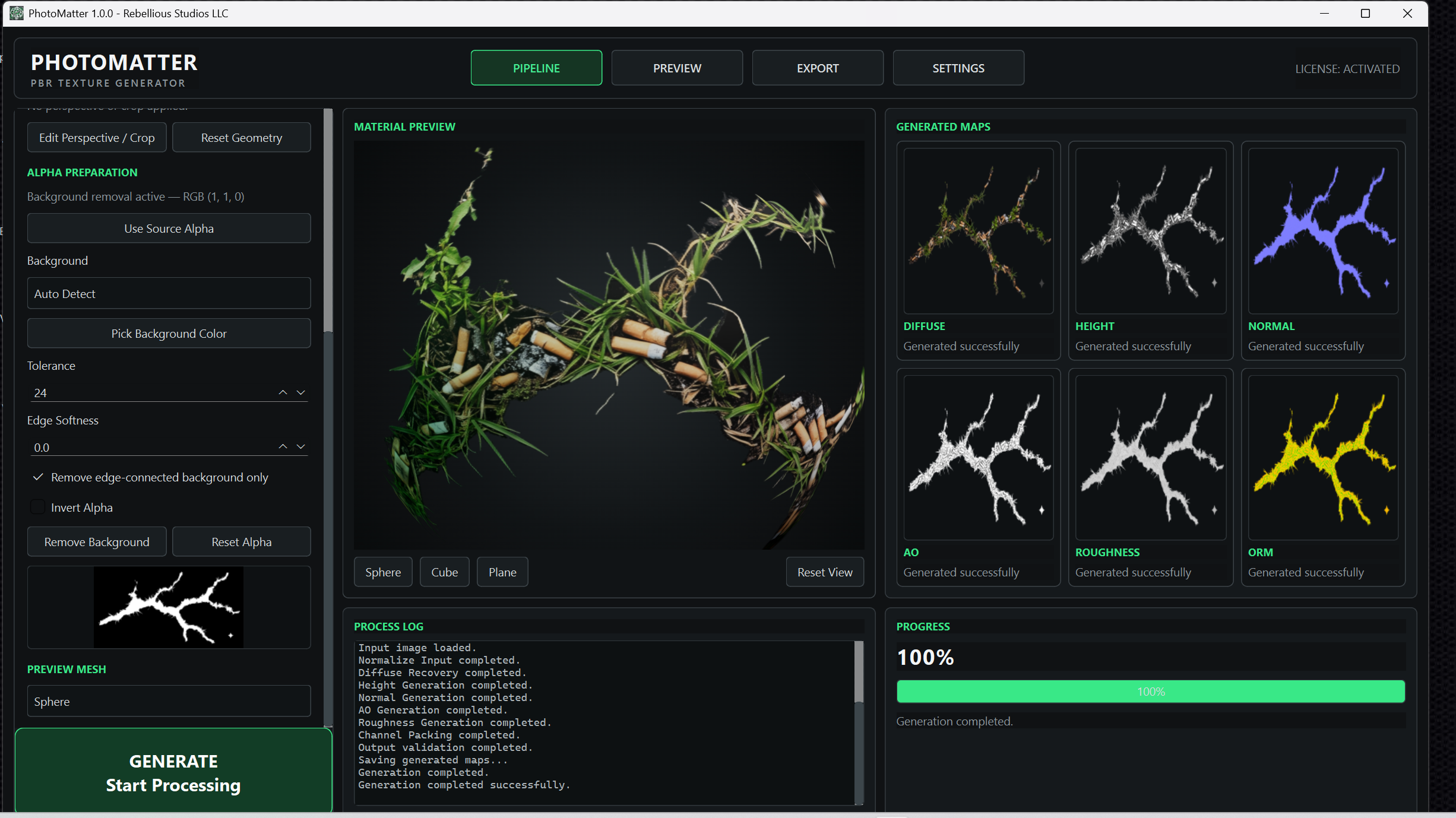Click 'Input image loaded.' log line
The width and height of the screenshot is (1456, 818).
click(417, 648)
